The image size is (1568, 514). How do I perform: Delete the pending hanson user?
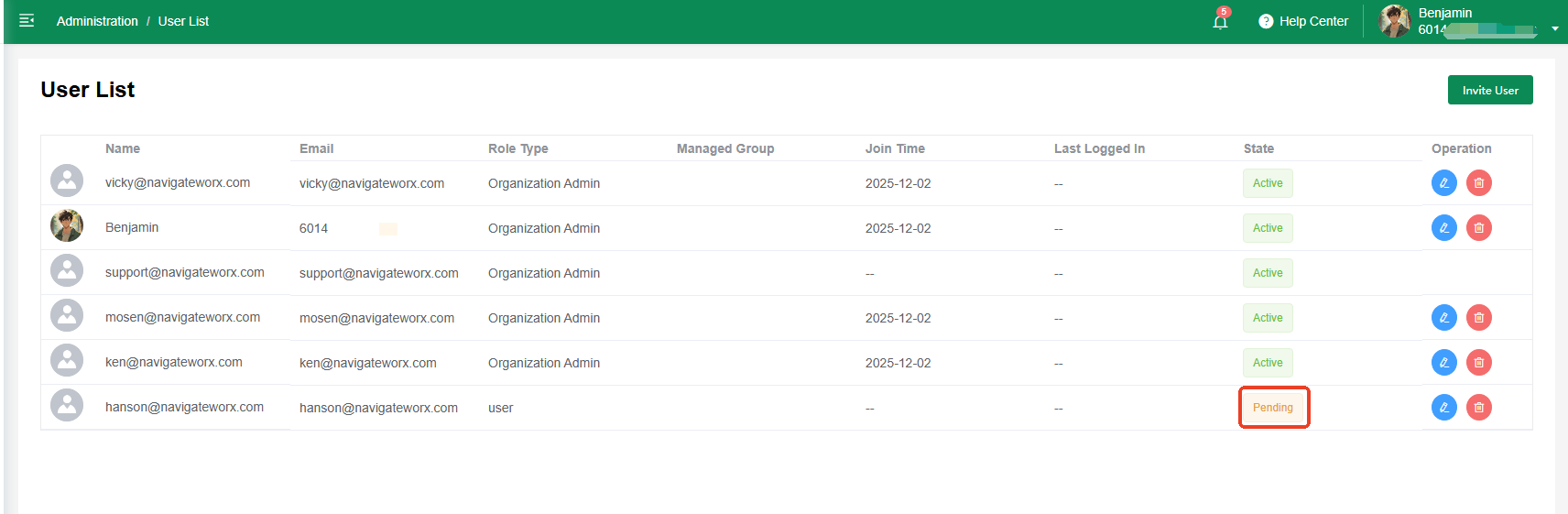click(x=1478, y=408)
